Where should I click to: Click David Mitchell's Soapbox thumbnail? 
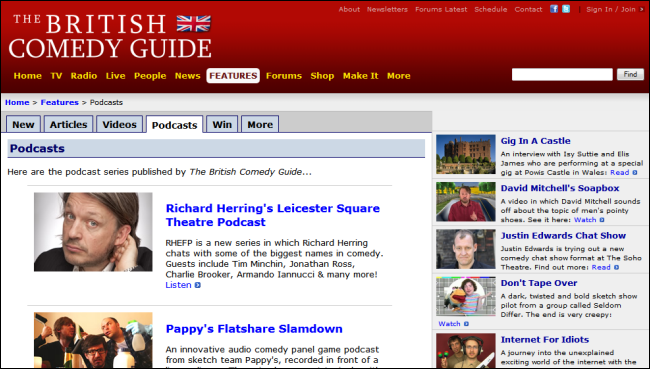466,201
